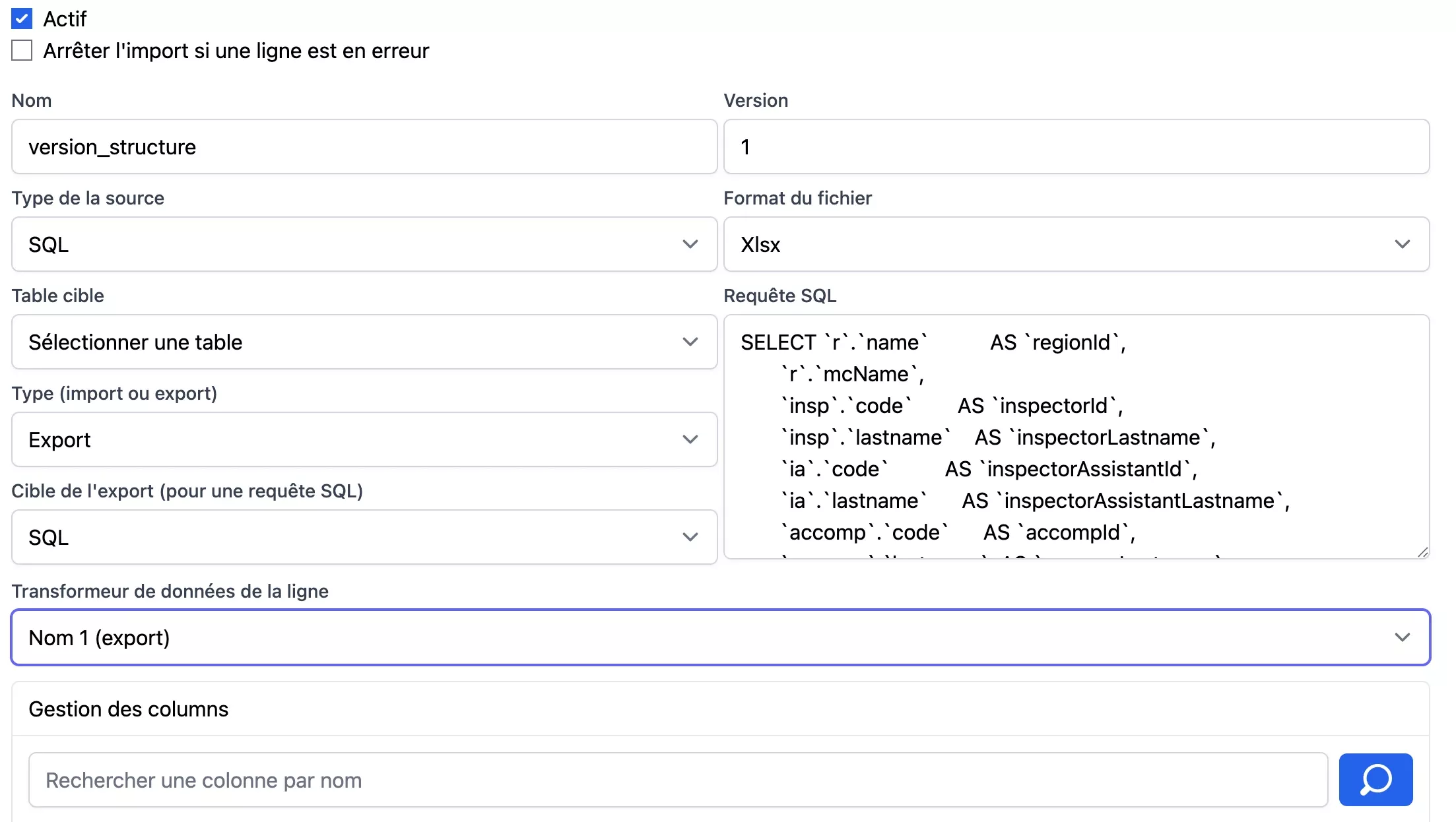Uncheck the Actif checkbox
Screen dimensions: 1456x822
22,18
